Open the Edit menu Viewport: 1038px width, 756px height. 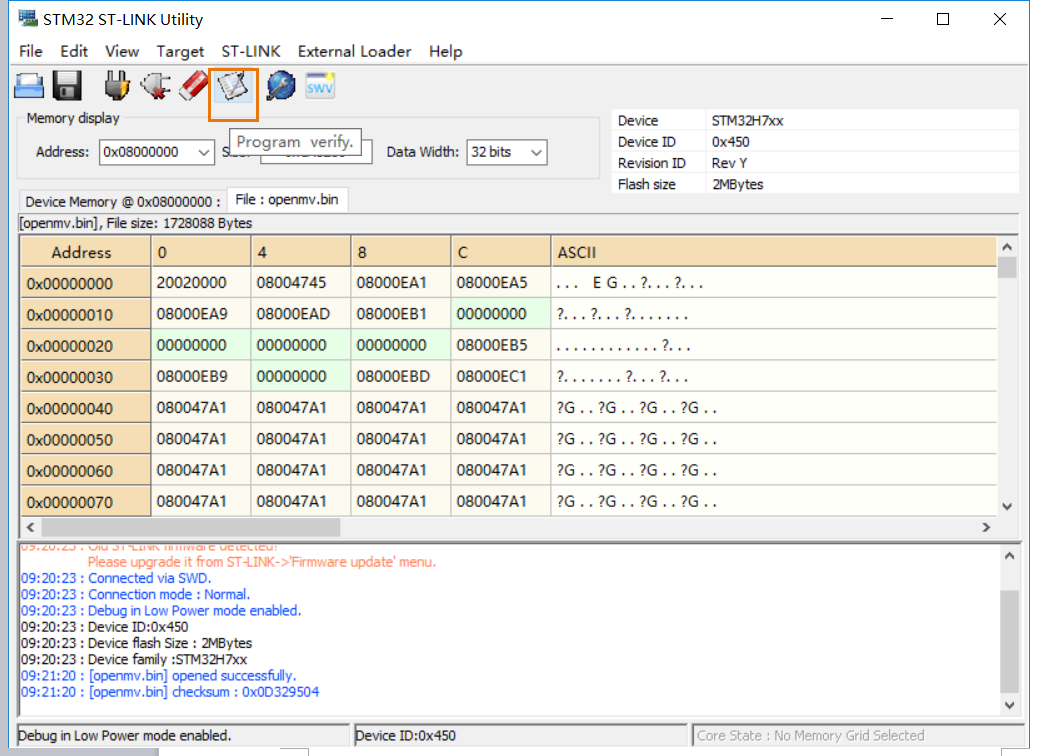73,52
